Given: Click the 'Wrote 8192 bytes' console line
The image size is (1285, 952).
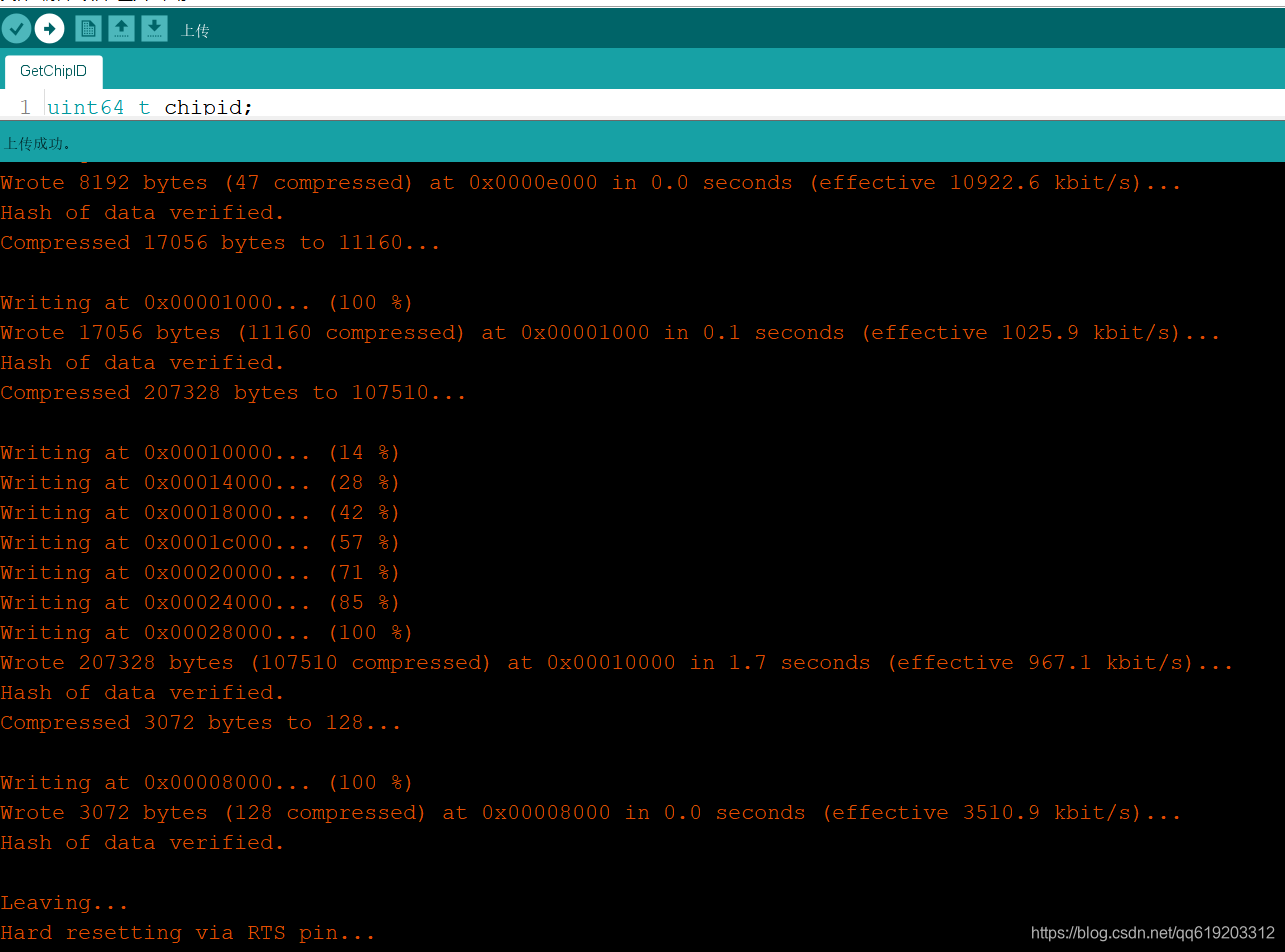Looking at the screenshot, I should (591, 183).
